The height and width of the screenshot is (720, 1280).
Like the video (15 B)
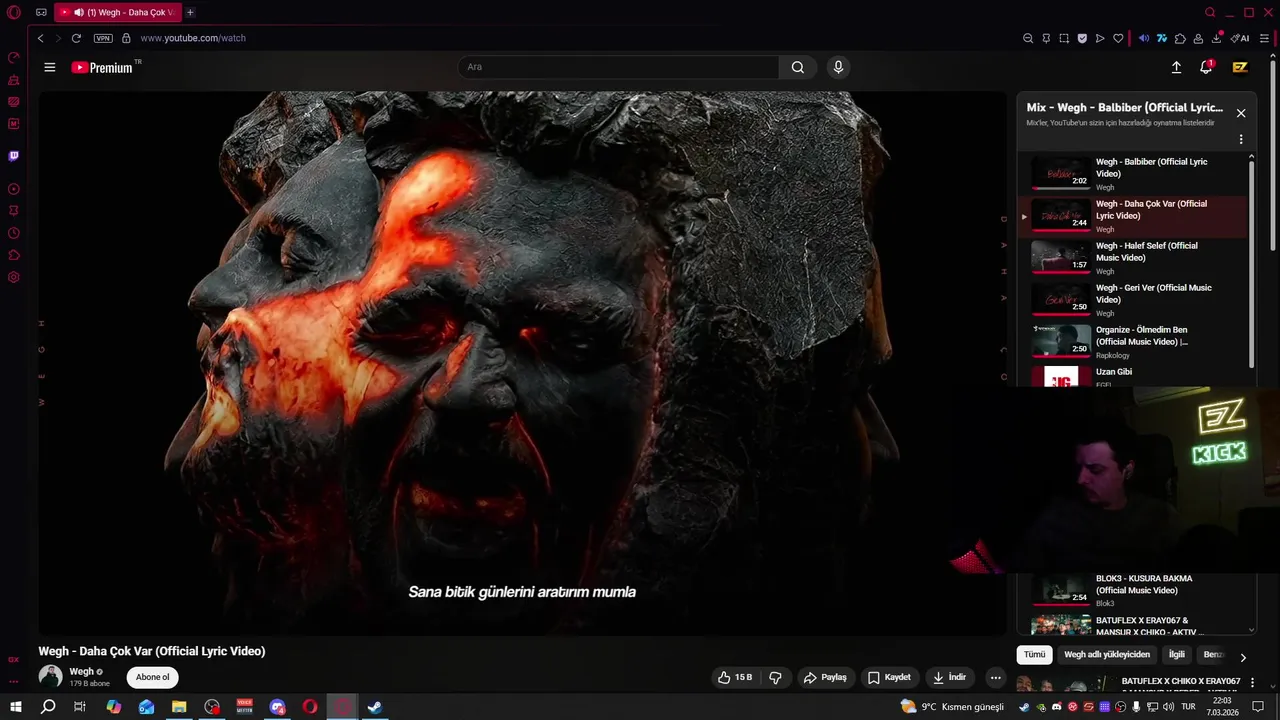point(735,677)
